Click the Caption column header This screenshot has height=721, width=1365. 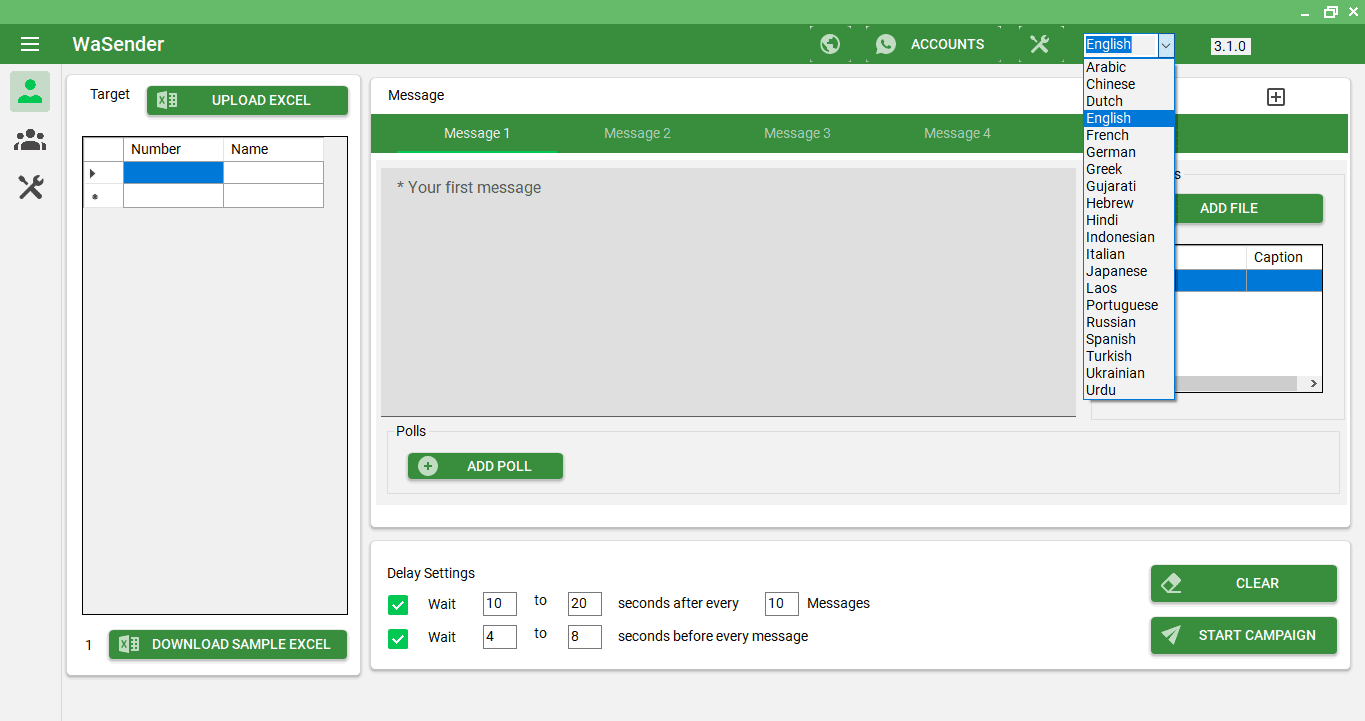click(1284, 257)
